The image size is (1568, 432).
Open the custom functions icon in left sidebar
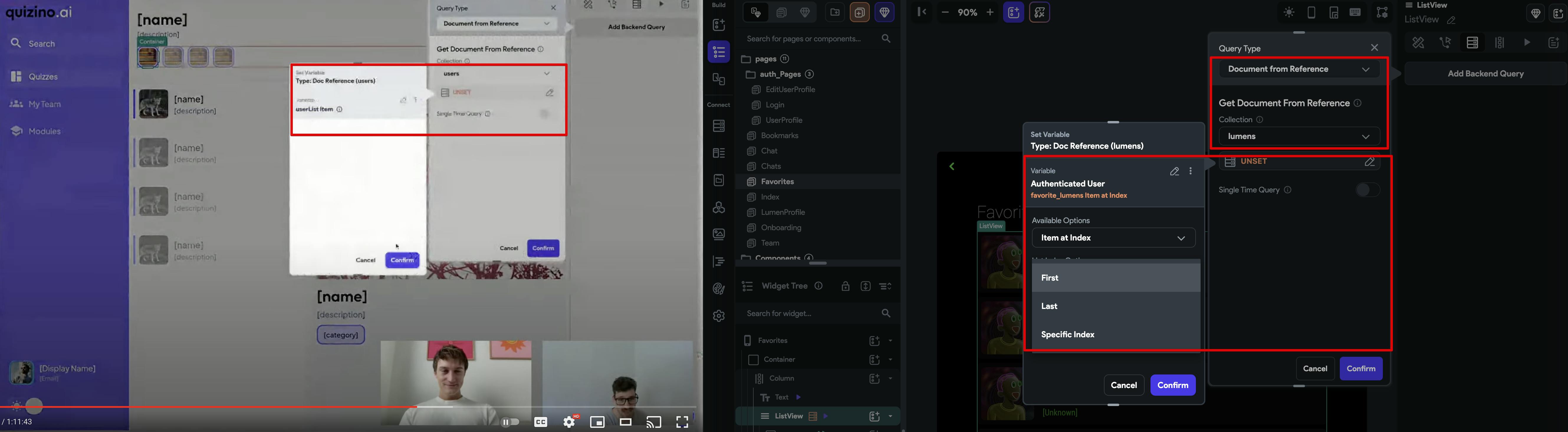pyautogui.click(x=719, y=262)
